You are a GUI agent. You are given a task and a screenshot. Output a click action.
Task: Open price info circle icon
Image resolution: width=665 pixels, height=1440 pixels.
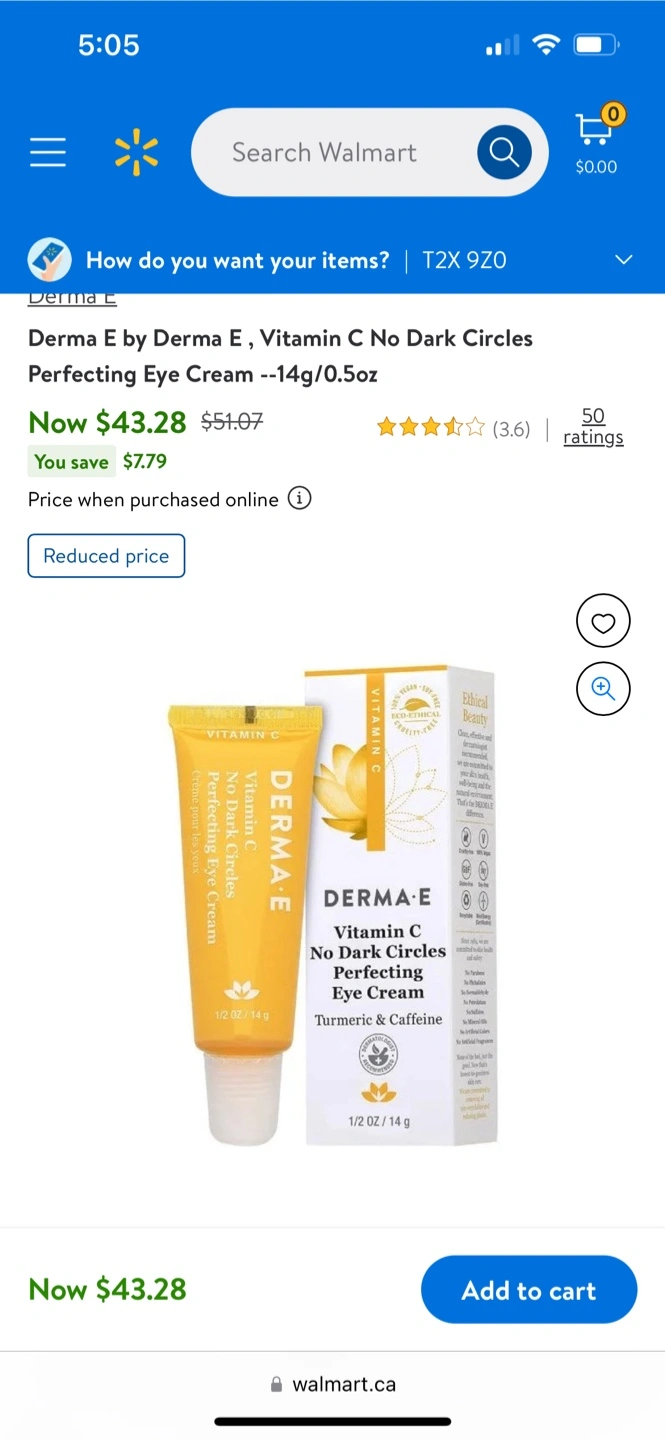tap(300, 498)
